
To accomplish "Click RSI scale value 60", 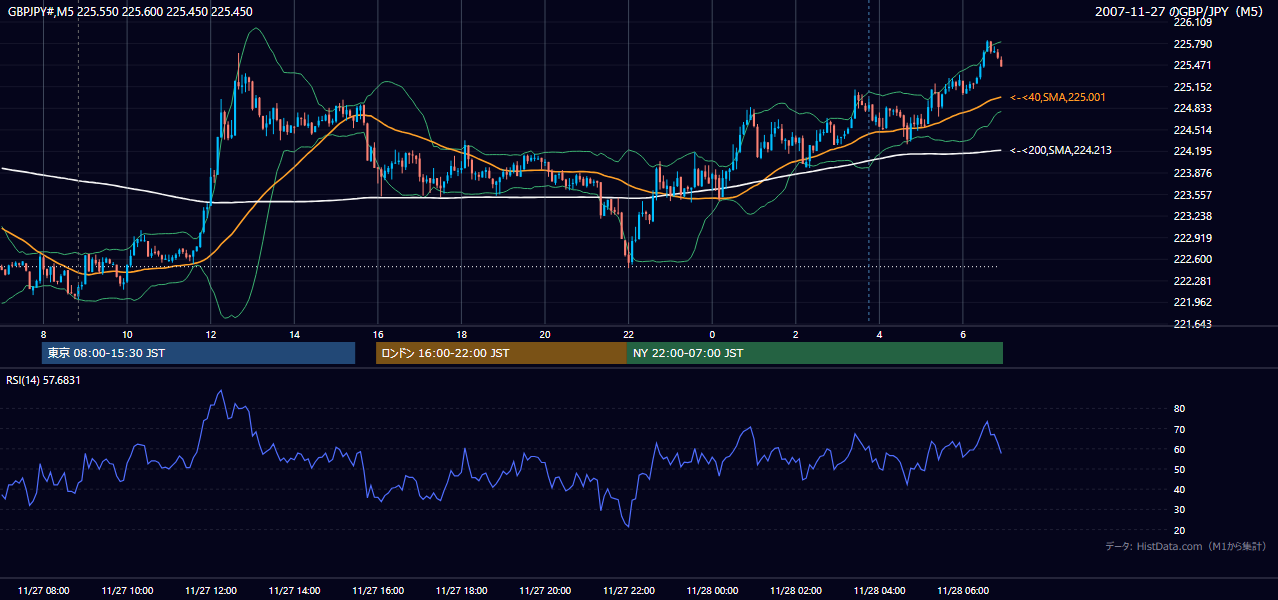I will point(1179,449).
